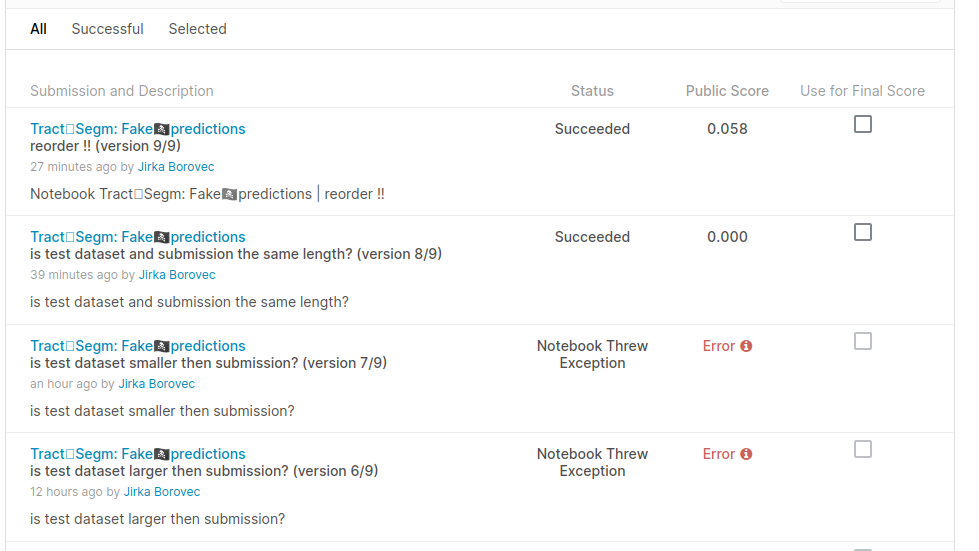979x551 pixels.
Task: Open the notebook title link above 'reorder !!'
Action: click(138, 129)
